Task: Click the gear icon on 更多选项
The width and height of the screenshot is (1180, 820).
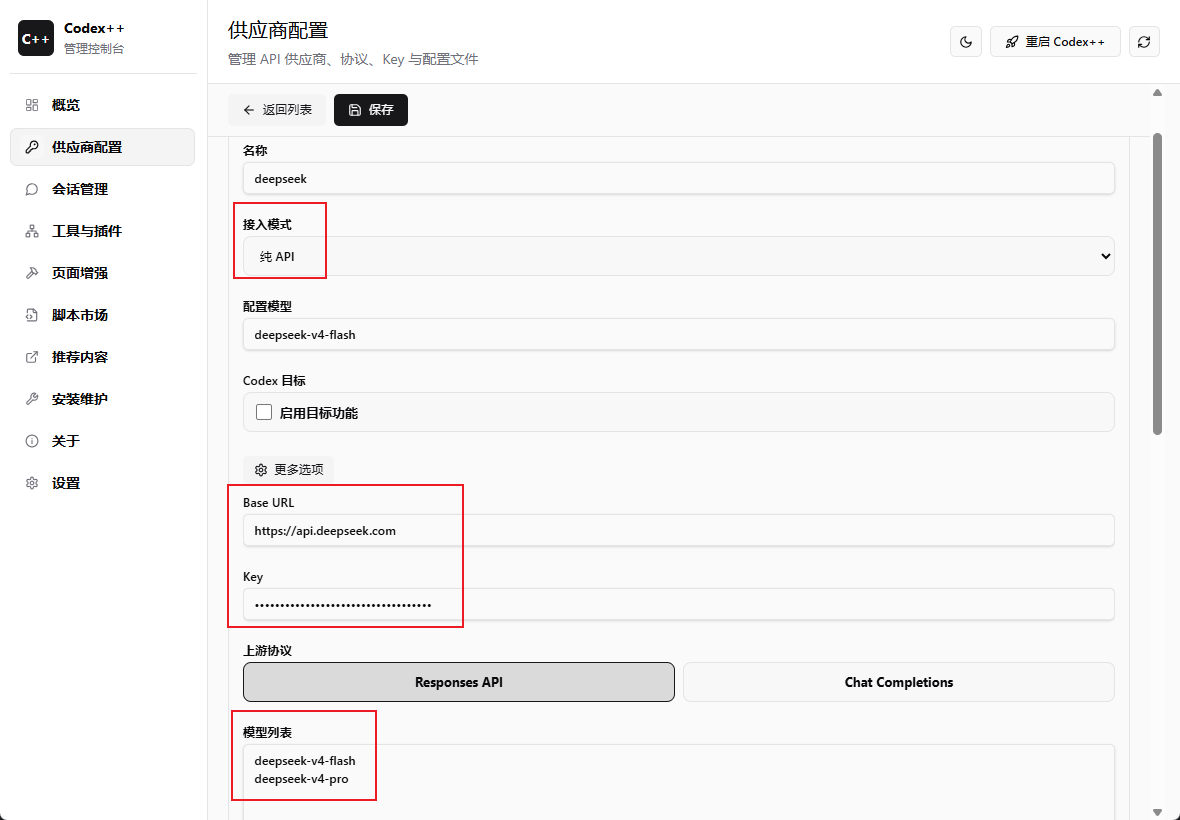Action: click(261, 470)
